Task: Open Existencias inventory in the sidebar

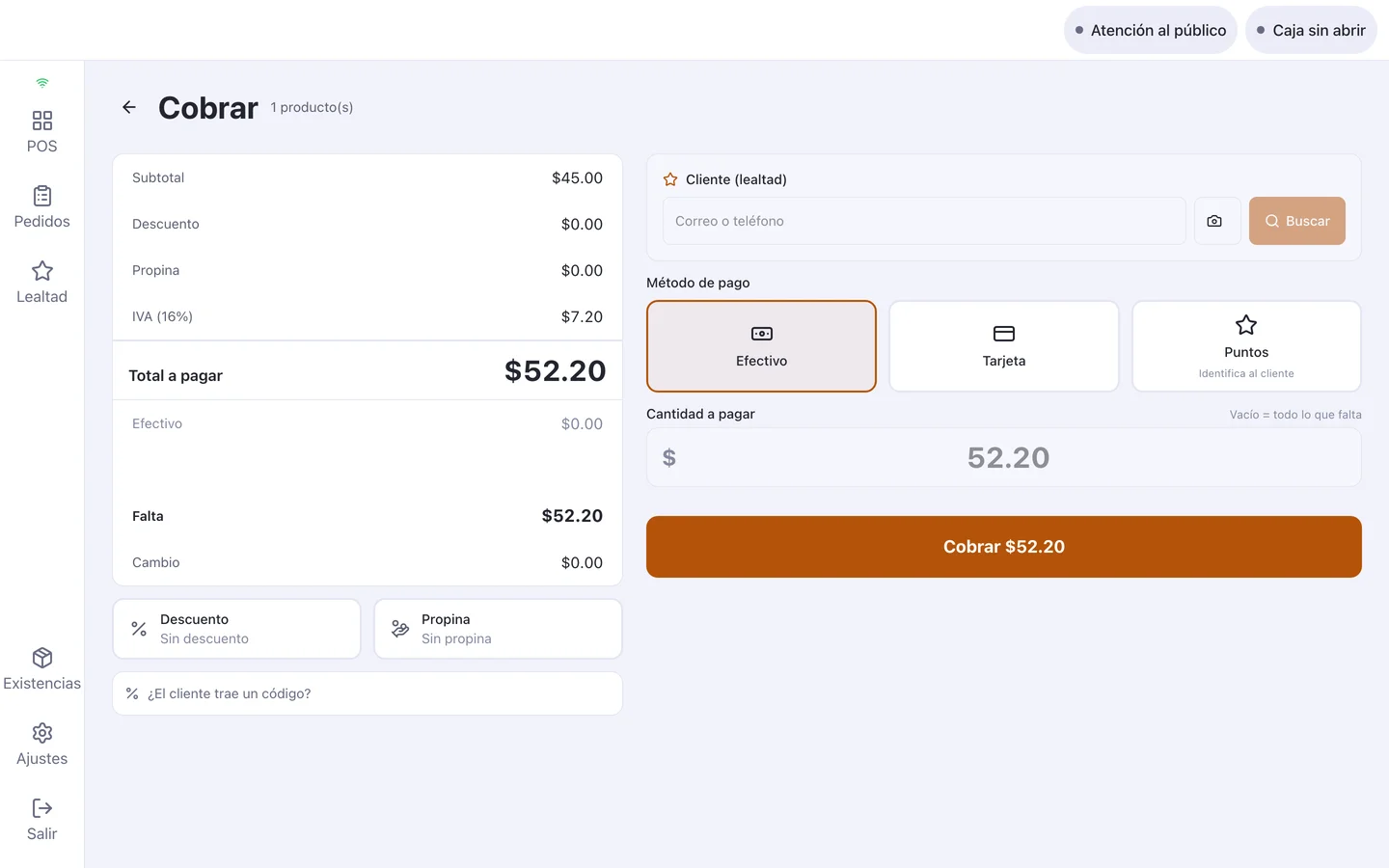Action: coord(41,669)
